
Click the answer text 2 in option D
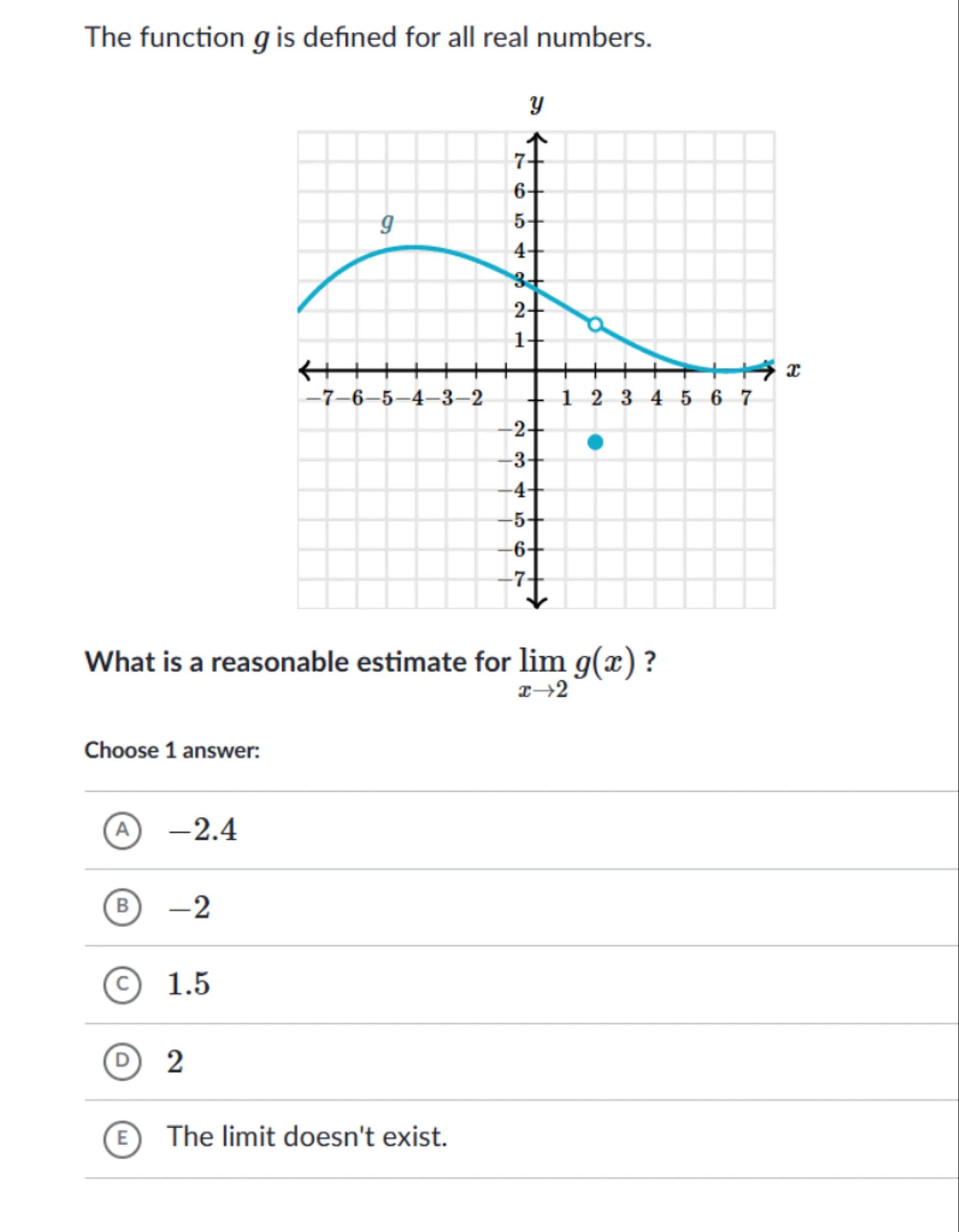[x=176, y=1062]
